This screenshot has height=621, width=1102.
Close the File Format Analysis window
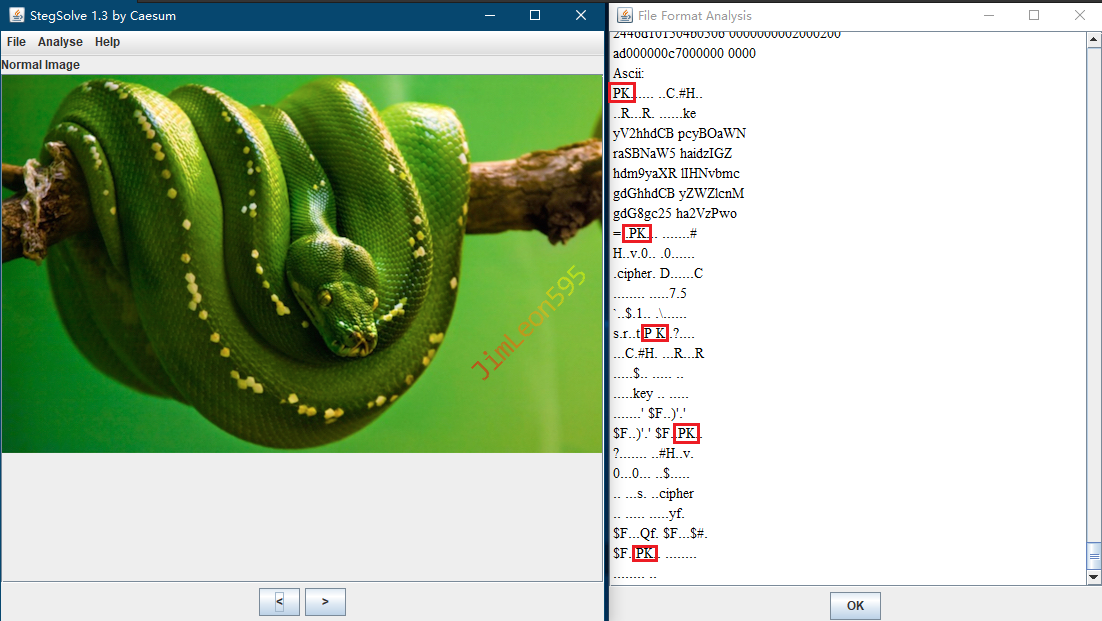(x=1079, y=15)
